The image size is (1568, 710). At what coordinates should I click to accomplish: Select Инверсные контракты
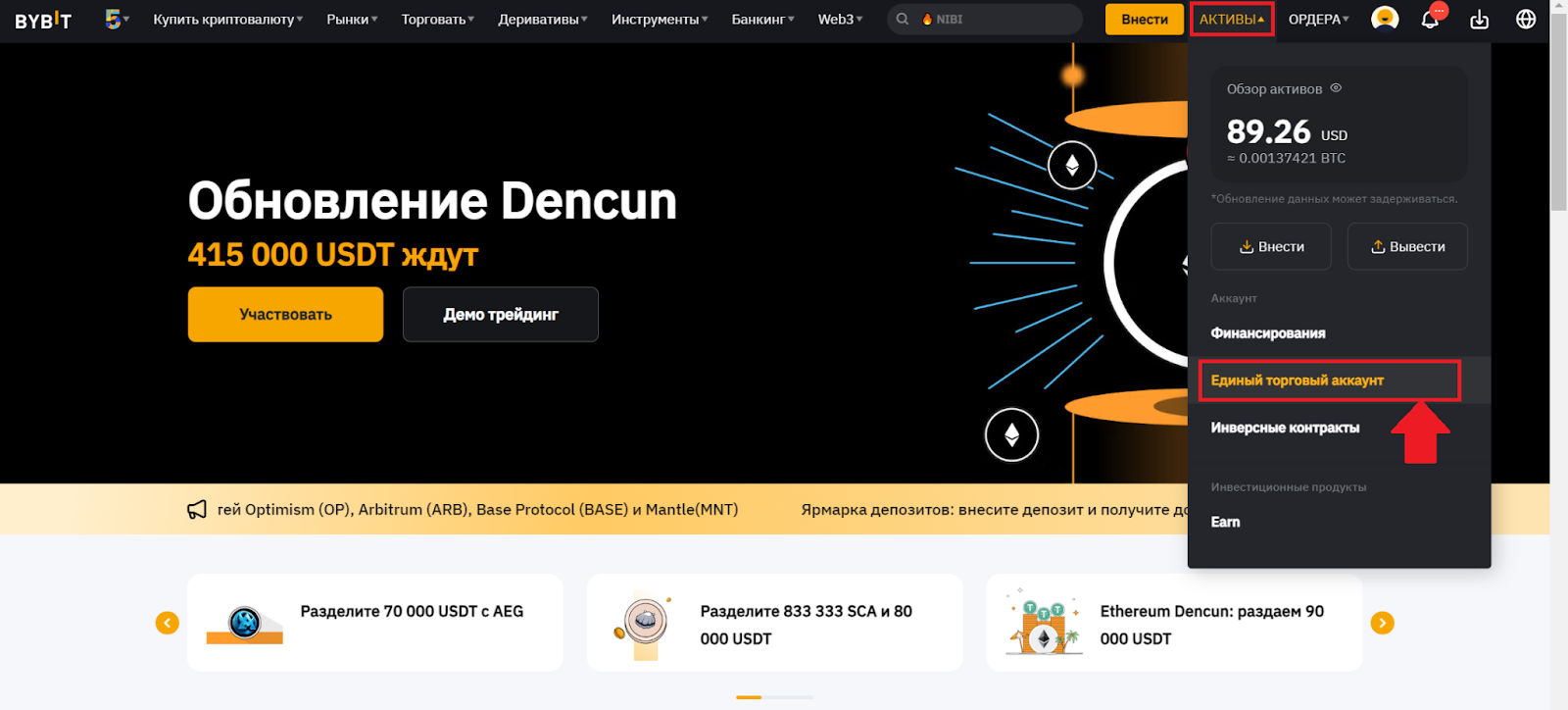(1285, 428)
